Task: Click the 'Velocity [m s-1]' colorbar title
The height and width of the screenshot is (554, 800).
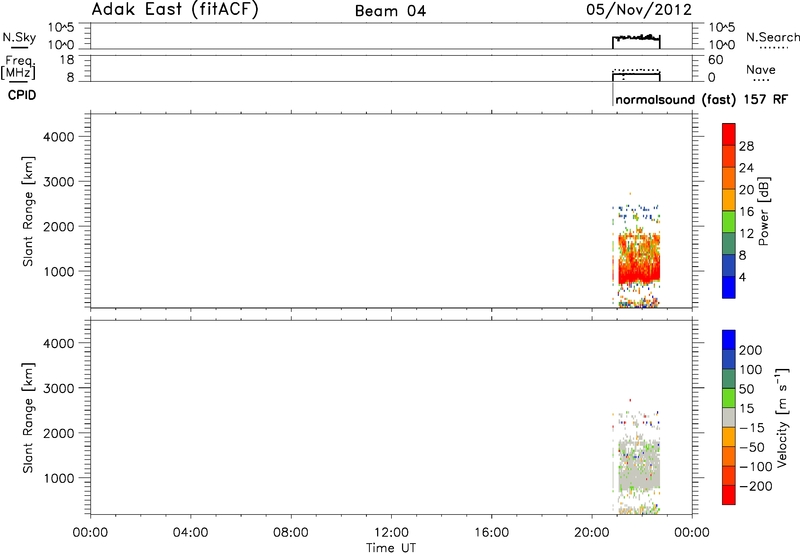Action: [x=782, y=417]
